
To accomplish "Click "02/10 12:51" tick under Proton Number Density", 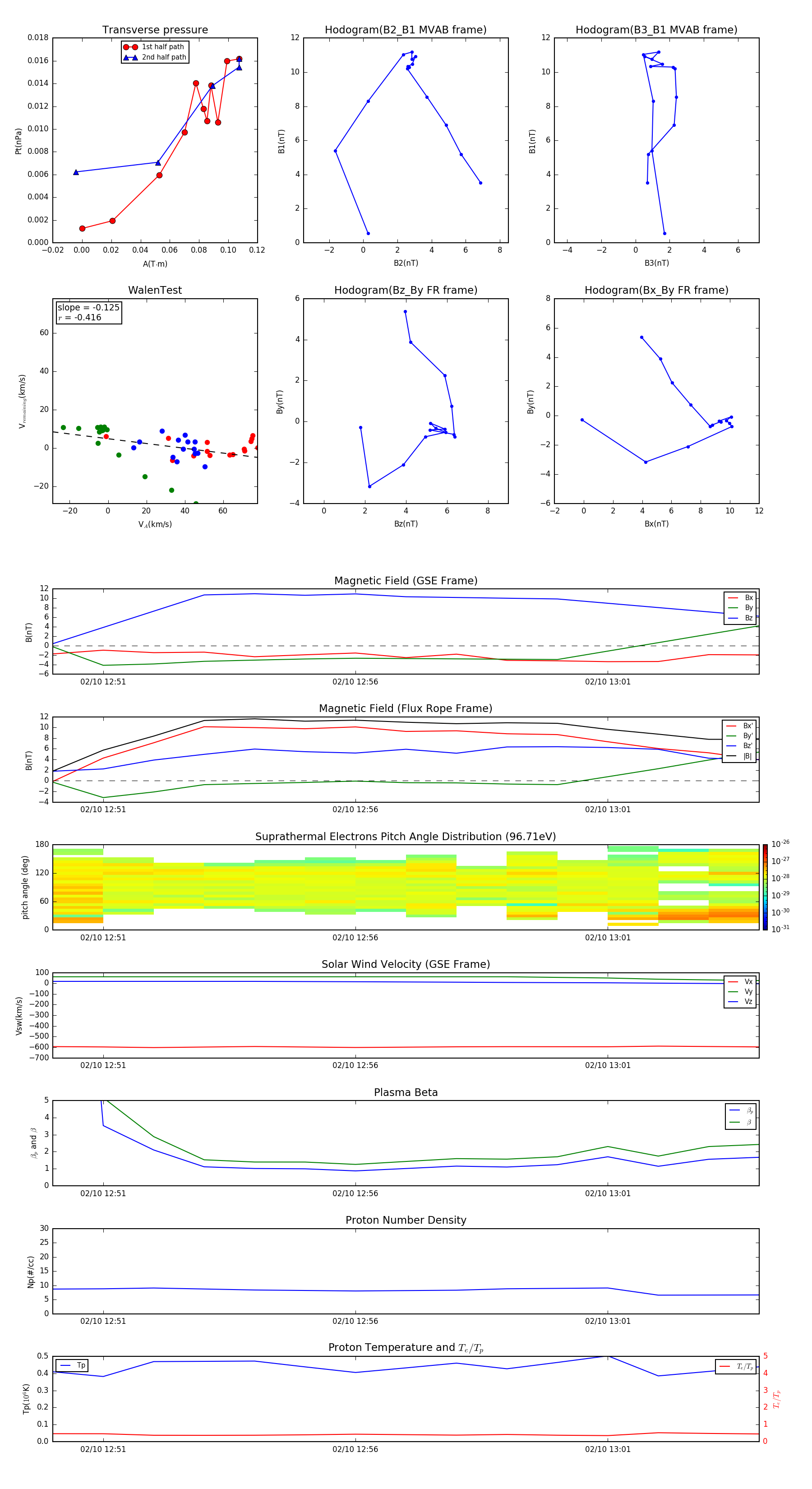I will (103, 1321).
